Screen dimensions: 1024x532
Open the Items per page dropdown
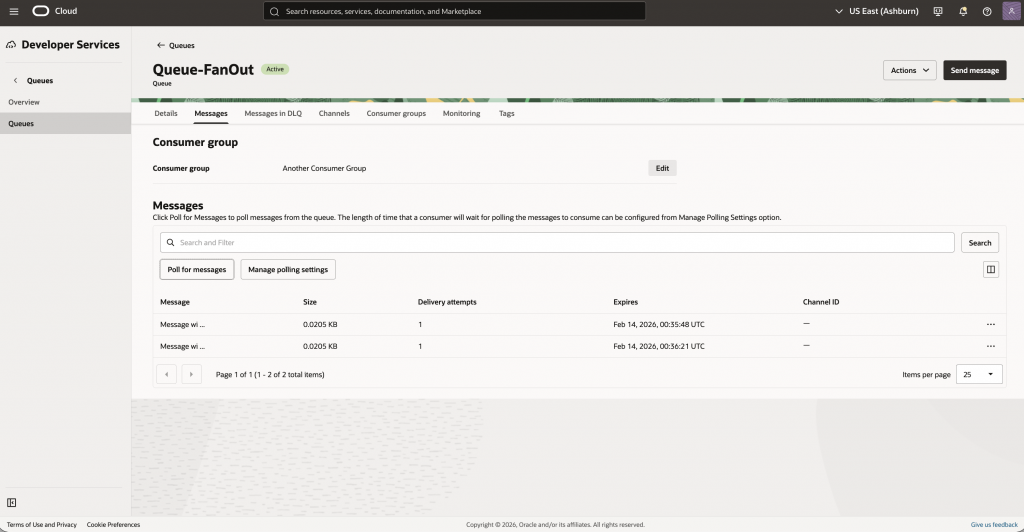979,374
